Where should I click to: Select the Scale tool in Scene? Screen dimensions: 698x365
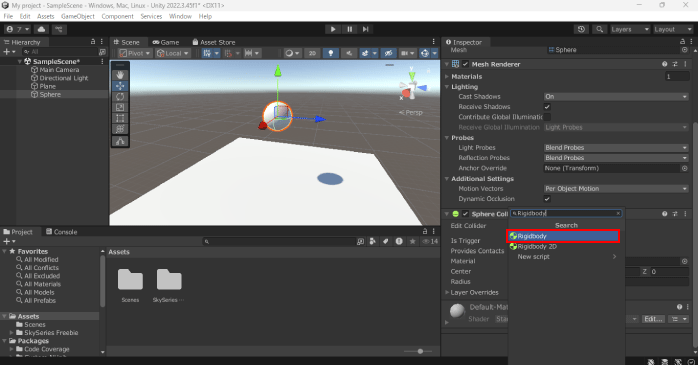[x=120, y=107]
